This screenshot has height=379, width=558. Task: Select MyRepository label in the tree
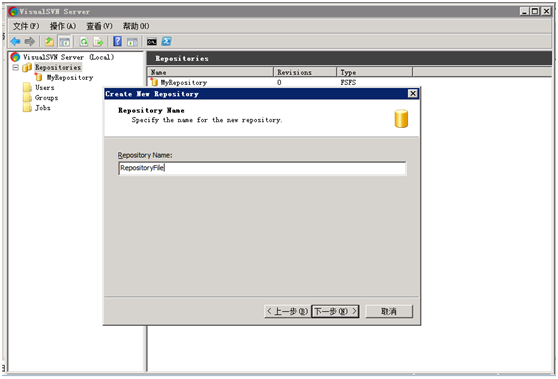tap(70, 77)
